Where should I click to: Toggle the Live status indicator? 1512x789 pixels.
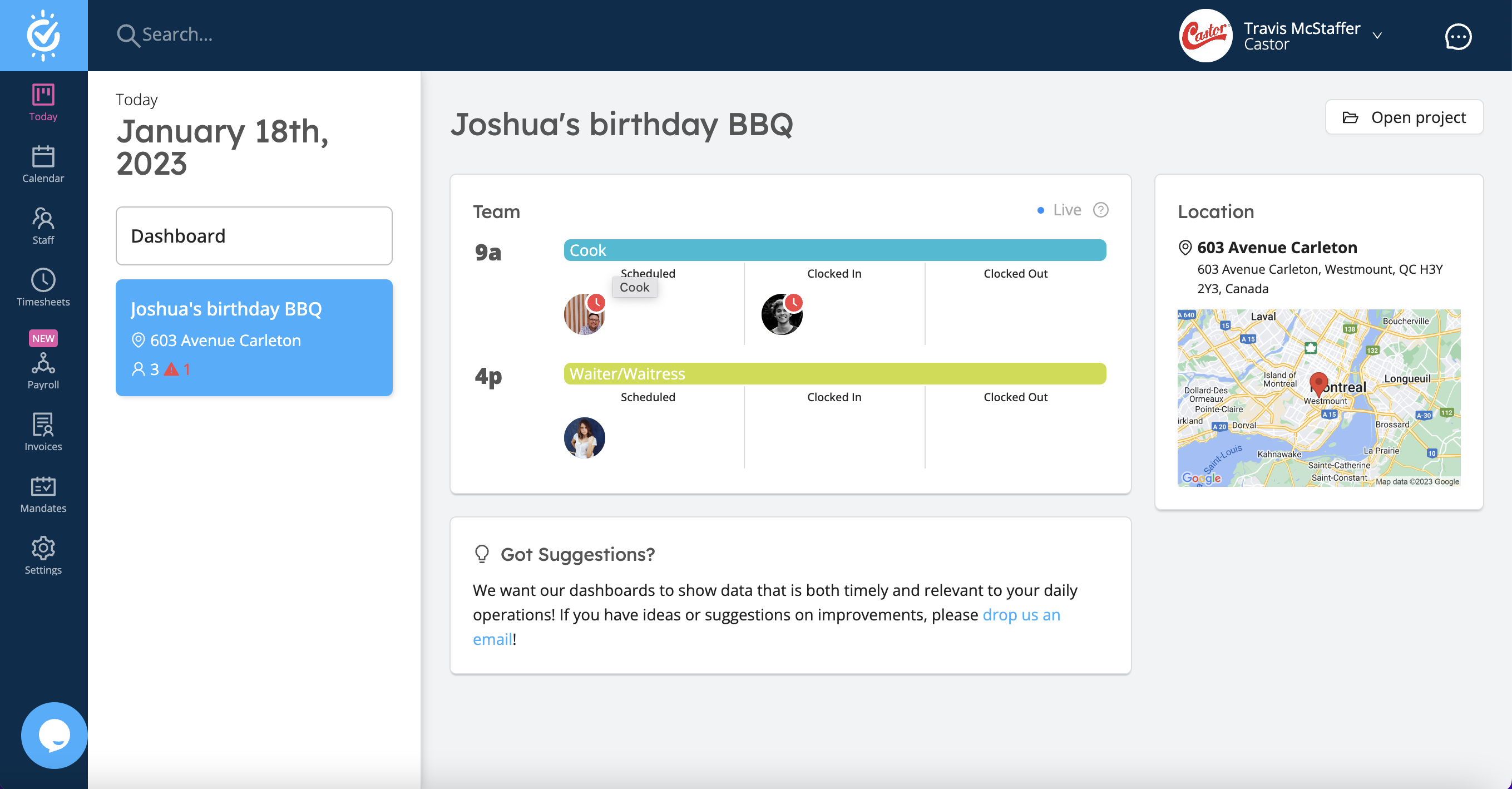[1041, 210]
